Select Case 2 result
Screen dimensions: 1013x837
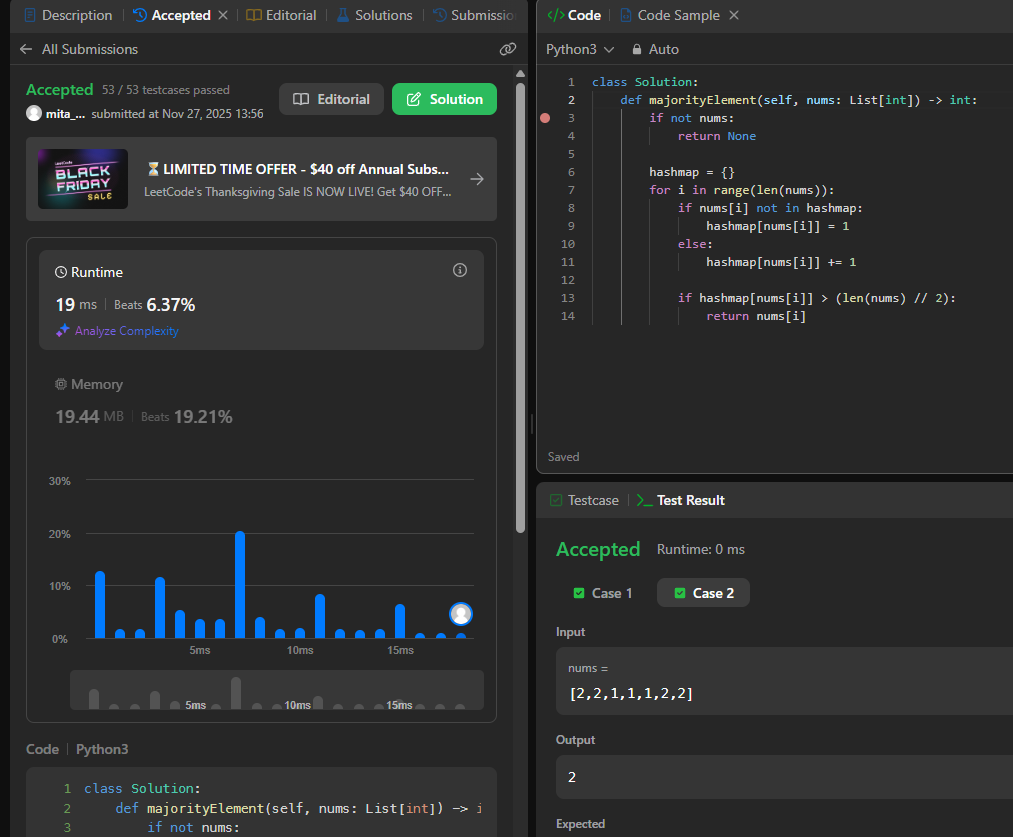click(704, 593)
